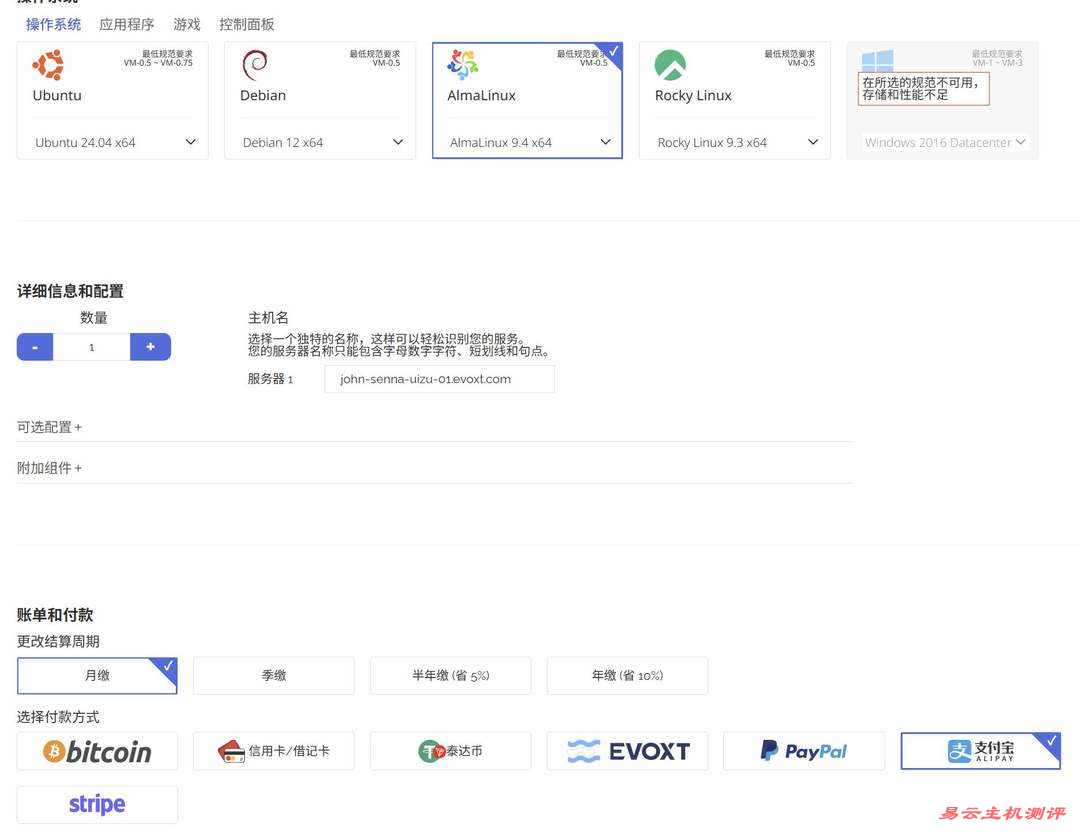The image size is (1080, 832).
Task: Select 支付宝 (Alipay) payment method
Action: [x=980, y=750]
